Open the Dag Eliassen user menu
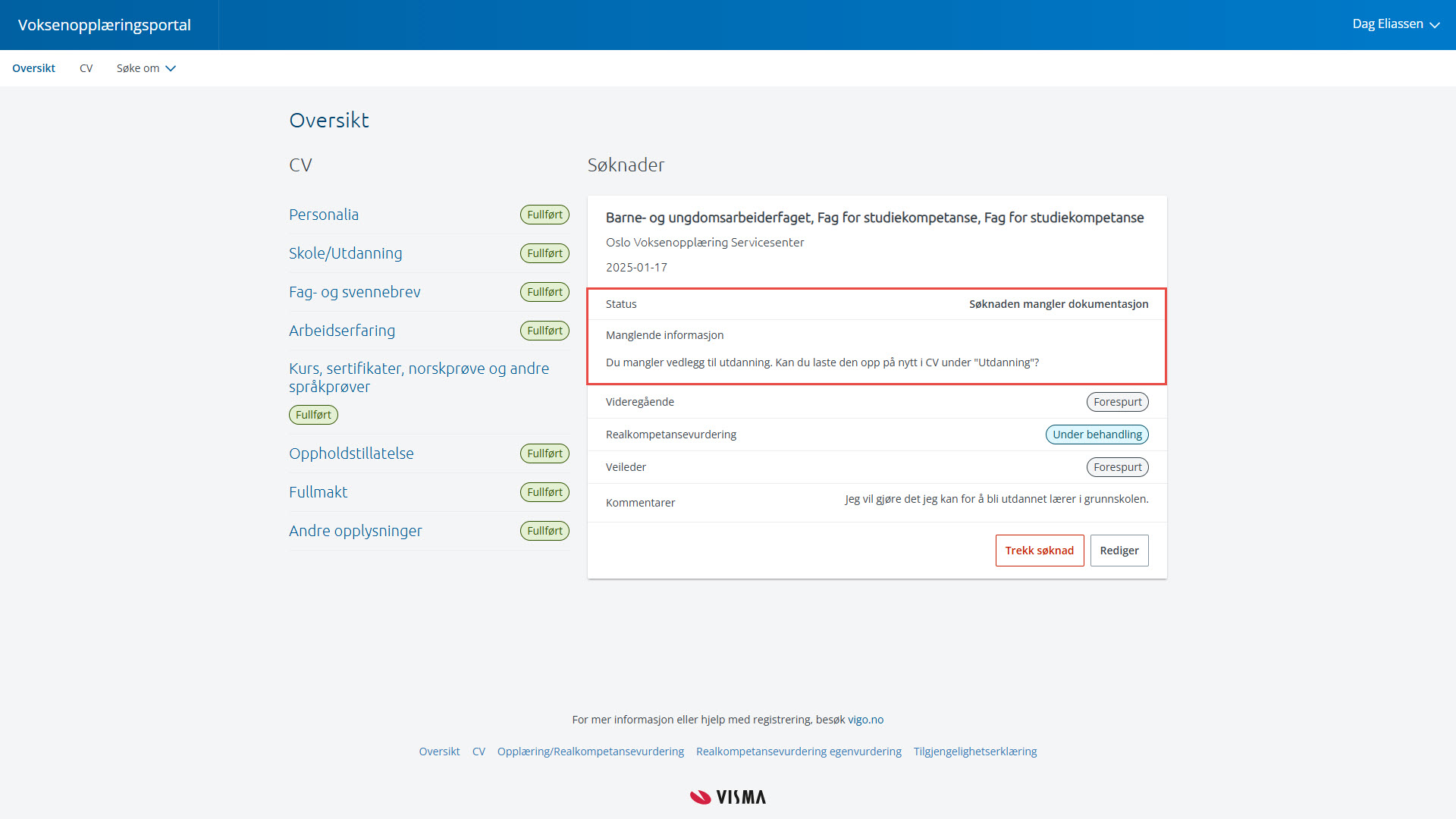This screenshot has height=819, width=1456. pyautogui.click(x=1395, y=24)
